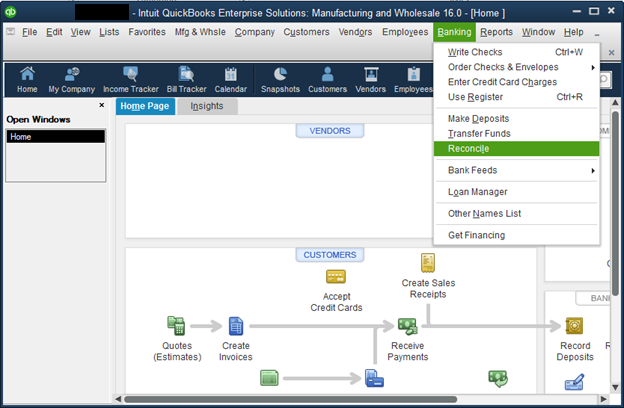Choose Write Checks from Banking menu

pyautogui.click(x=517, y=52)
